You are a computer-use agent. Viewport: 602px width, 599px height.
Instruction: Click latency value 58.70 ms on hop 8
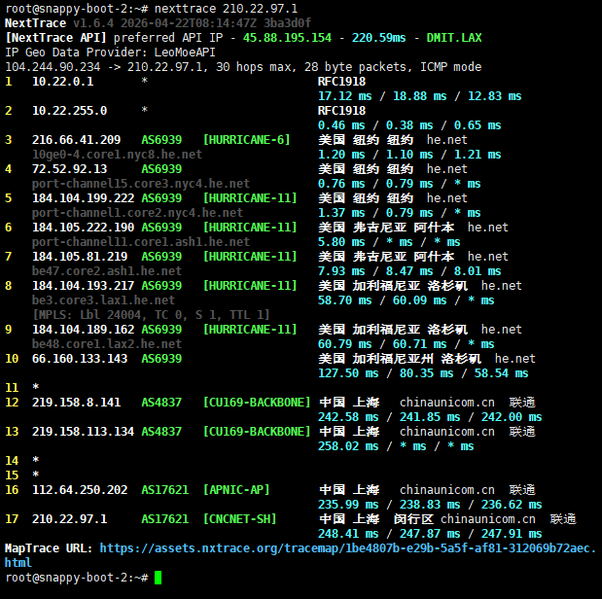[345, 300]
